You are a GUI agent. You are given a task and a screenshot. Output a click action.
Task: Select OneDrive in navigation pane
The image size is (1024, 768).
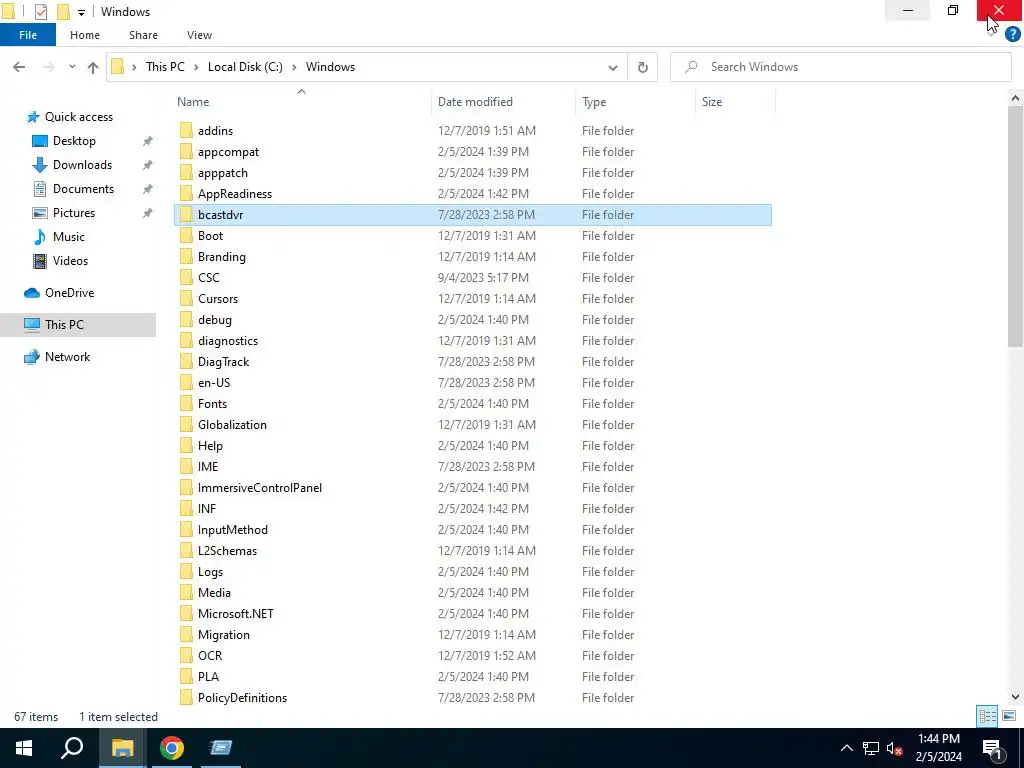tap(69, 293)
